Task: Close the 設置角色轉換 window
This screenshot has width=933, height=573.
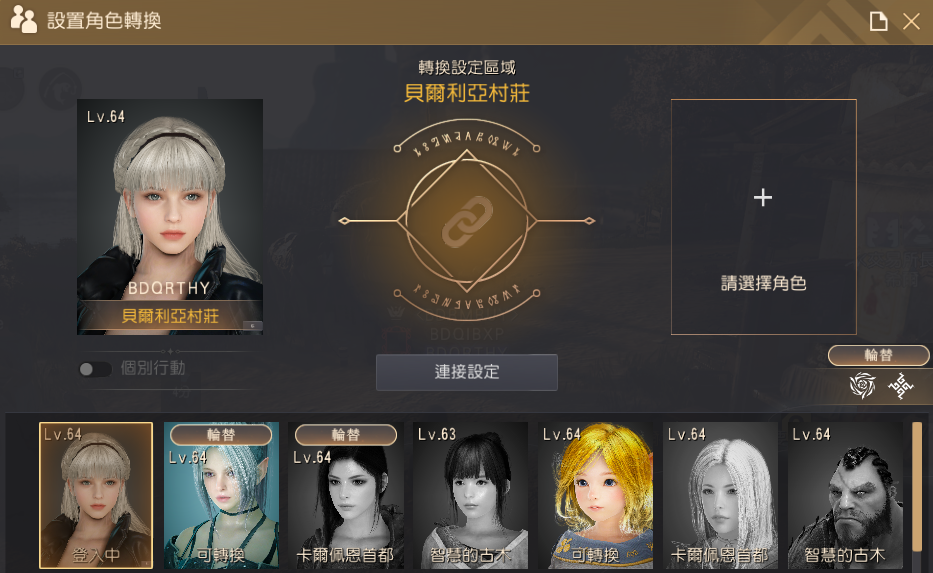Action: point(911,21)
